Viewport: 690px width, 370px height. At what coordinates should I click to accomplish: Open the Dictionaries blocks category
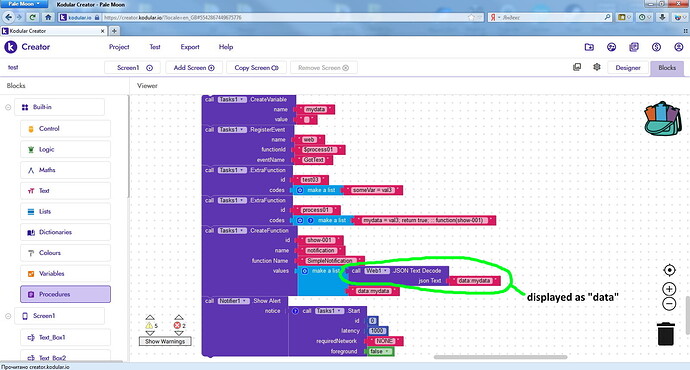65,232
